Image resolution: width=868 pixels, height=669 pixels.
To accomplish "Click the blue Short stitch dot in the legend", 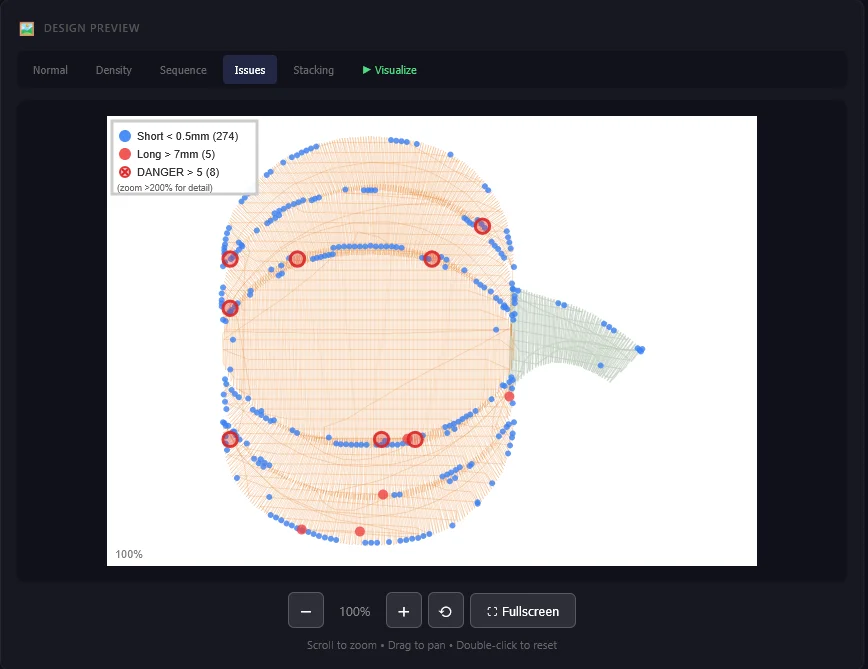I will (124, 136).
